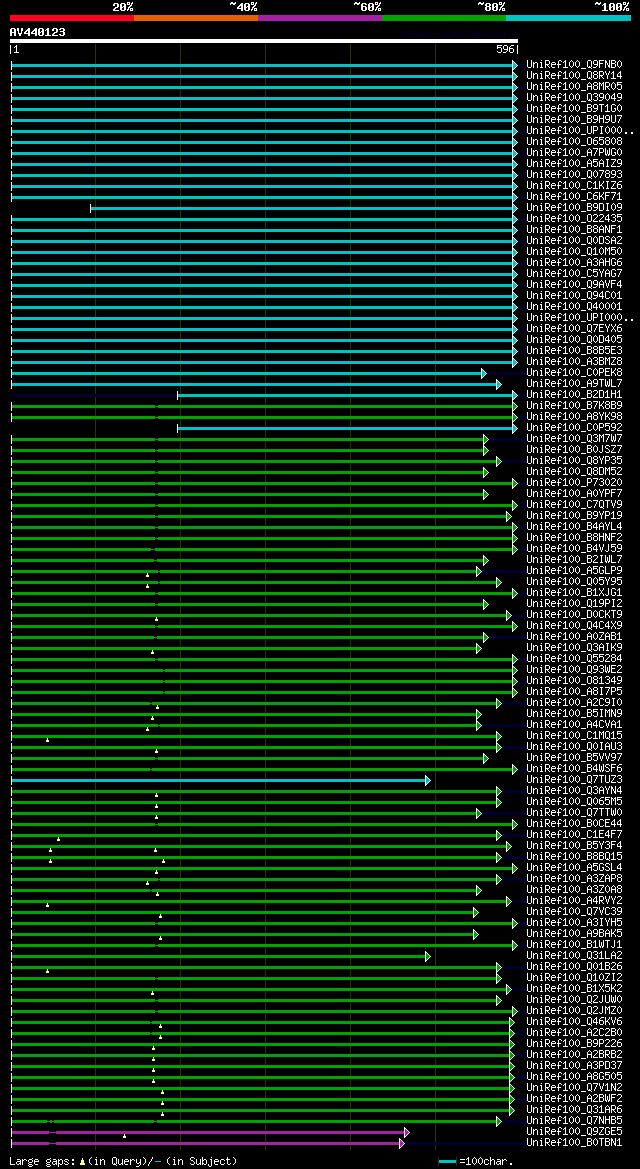Click the arrowhead ending the UniRef100_Q31LA2 bar
Image resolution: width=640 pixels, height=1169 pixels.
pos(427,956)
